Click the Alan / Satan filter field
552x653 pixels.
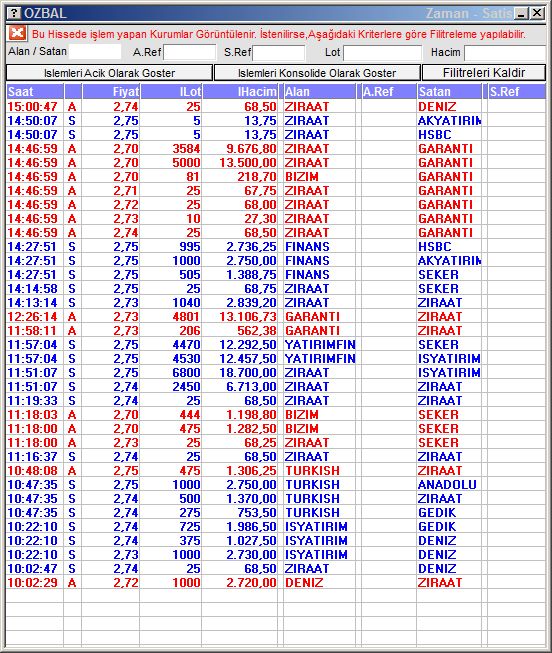point(95,52)
